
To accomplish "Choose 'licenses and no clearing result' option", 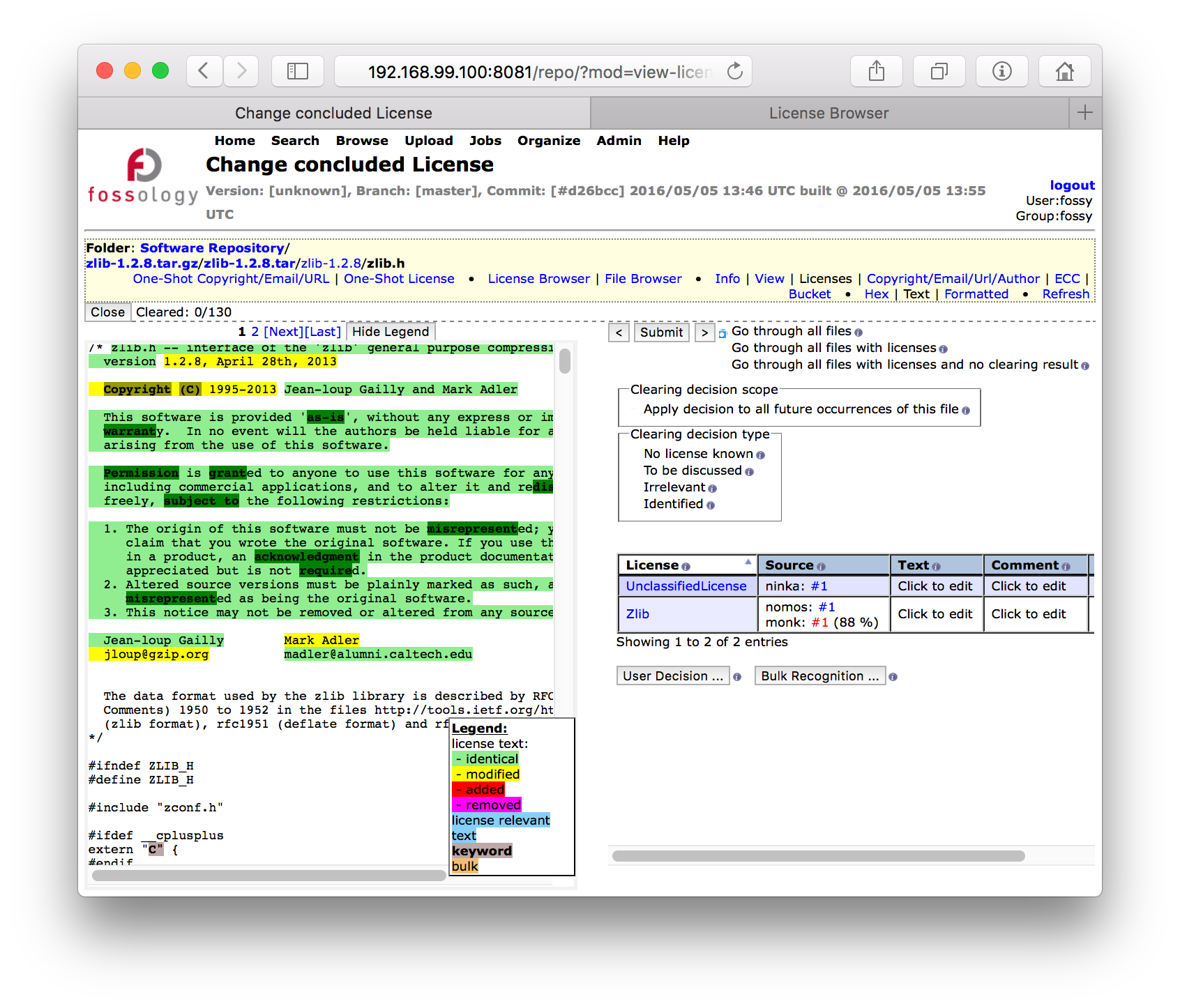I will point(905,365).
